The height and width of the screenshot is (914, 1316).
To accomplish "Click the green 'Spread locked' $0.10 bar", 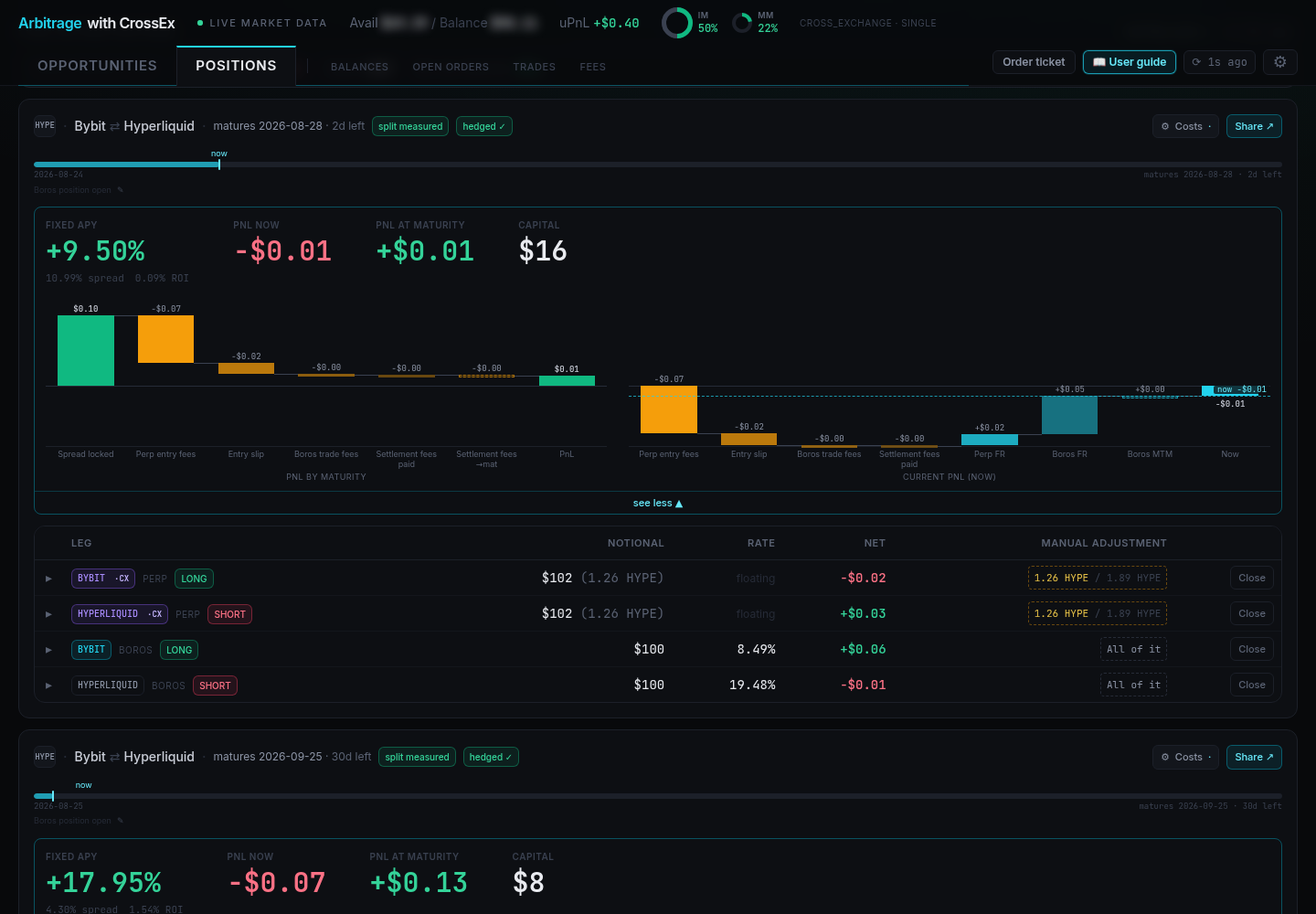I will click(86, 351).
